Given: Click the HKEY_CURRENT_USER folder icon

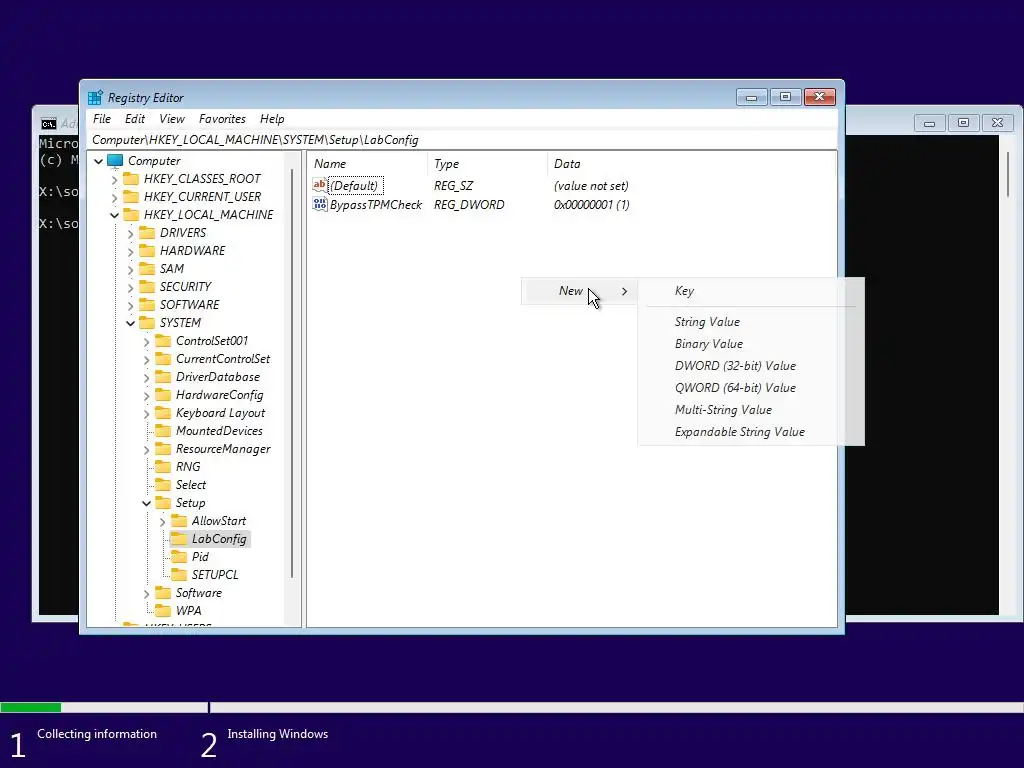Looking at the screenshot, I should tap(131, 197).
